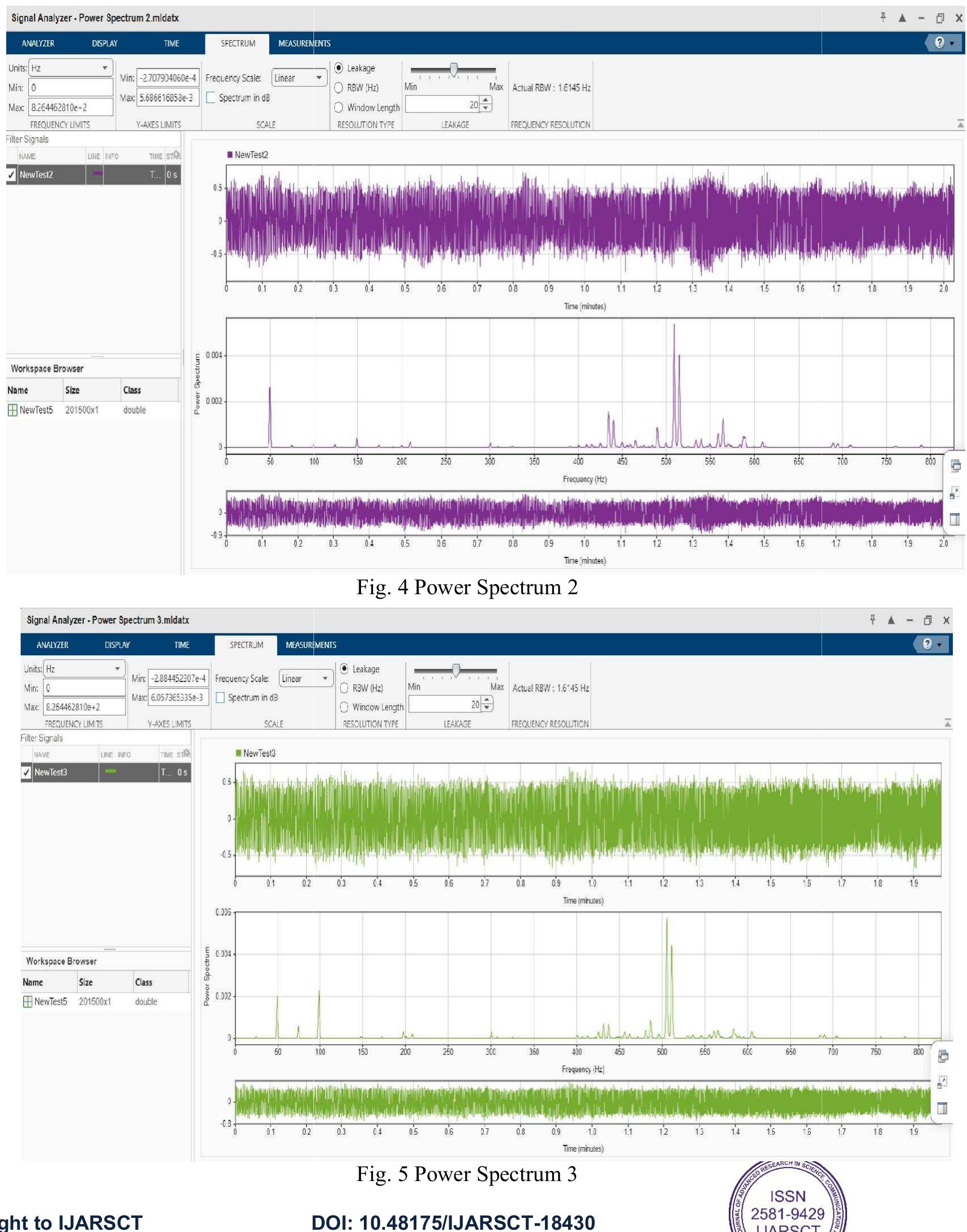The height and width of the screenshot is (1232, 967).
Task: Increase leakage stepper value in Power Spectrum 2
Action: (x=486, y=100)
